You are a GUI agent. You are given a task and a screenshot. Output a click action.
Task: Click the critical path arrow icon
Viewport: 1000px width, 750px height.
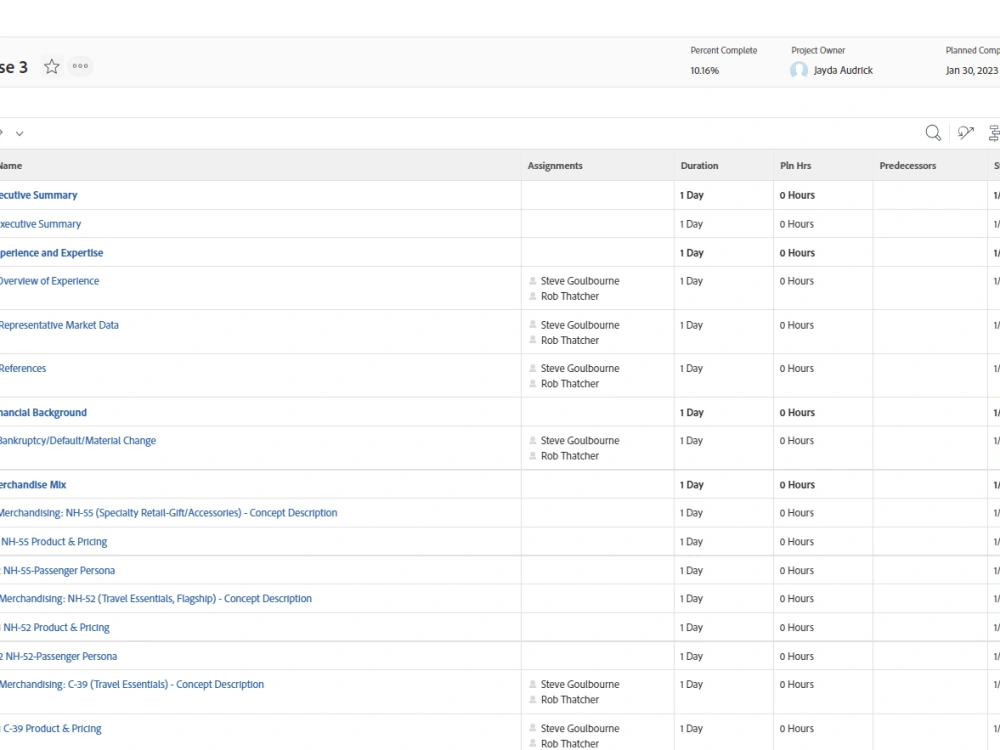click(966, 133)
